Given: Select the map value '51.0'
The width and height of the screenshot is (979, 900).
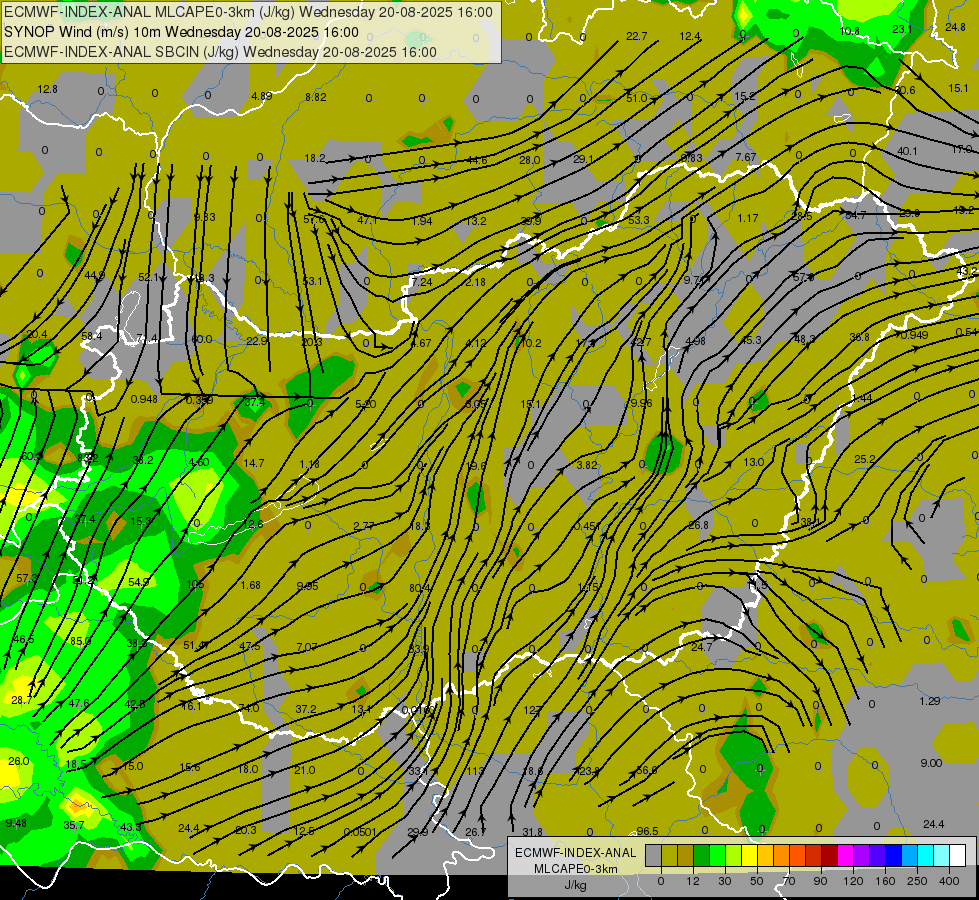Looking at the screenshot, I should tap(636, 98).
